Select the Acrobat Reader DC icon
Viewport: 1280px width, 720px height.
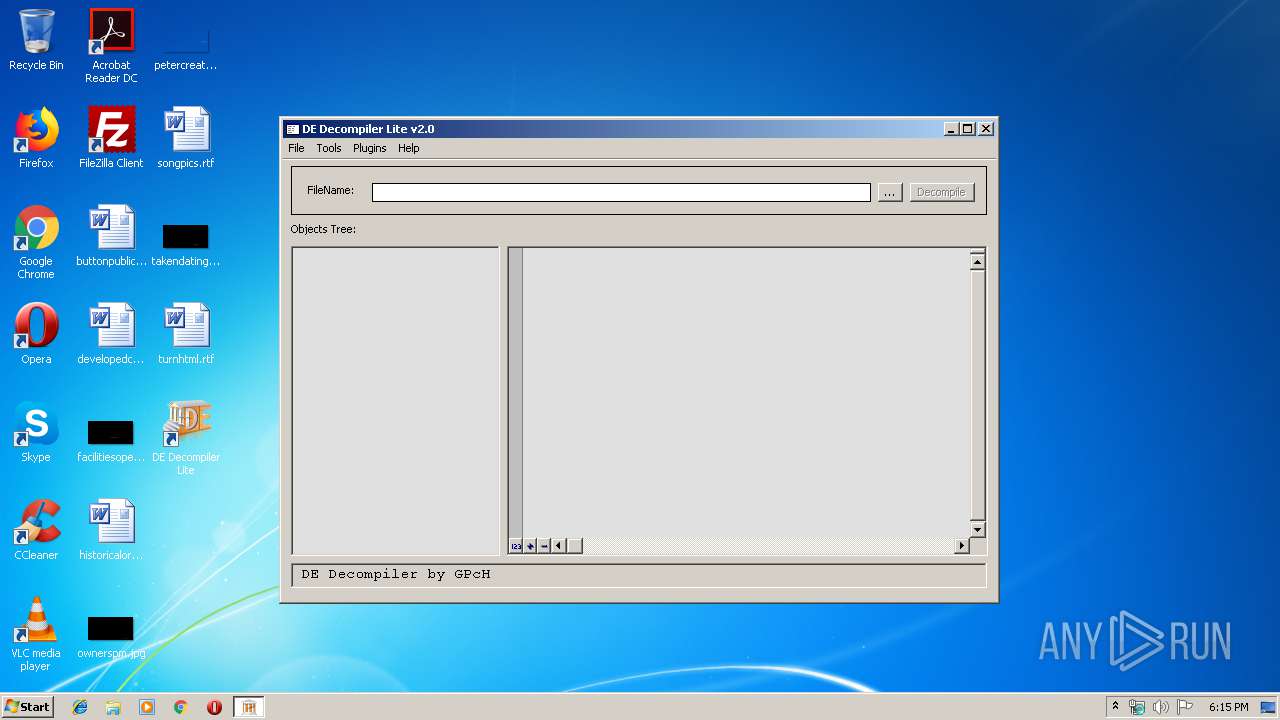[x=111, y=46]
